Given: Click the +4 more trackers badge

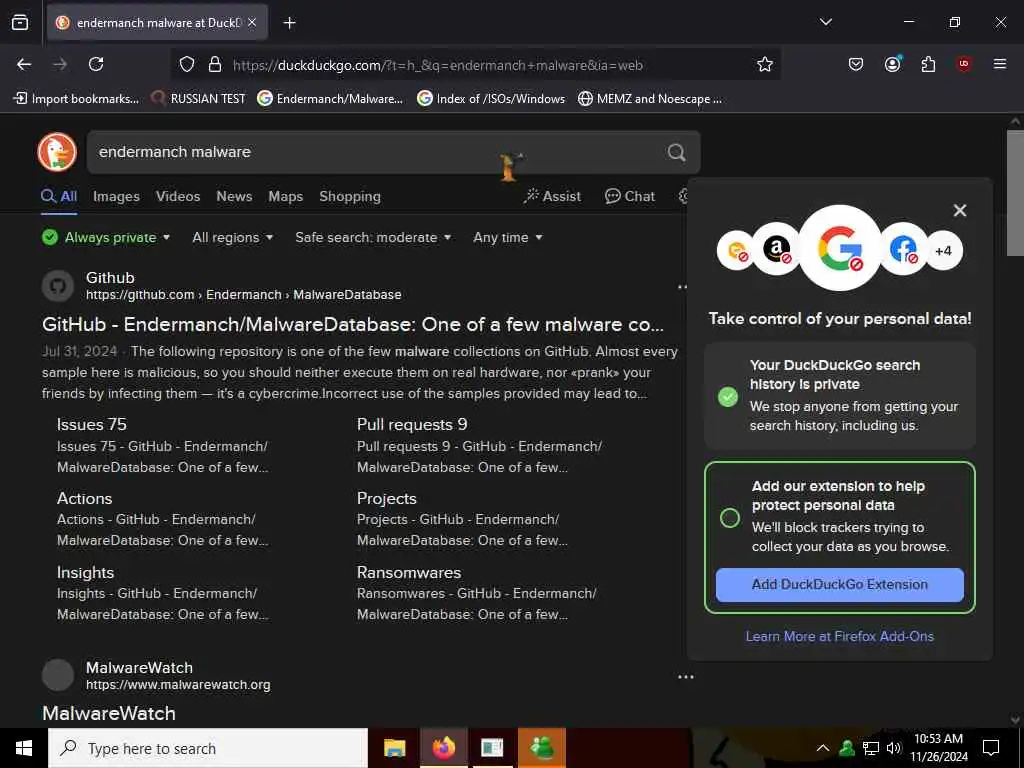Looking at the screenshot, I should point(943,250).
